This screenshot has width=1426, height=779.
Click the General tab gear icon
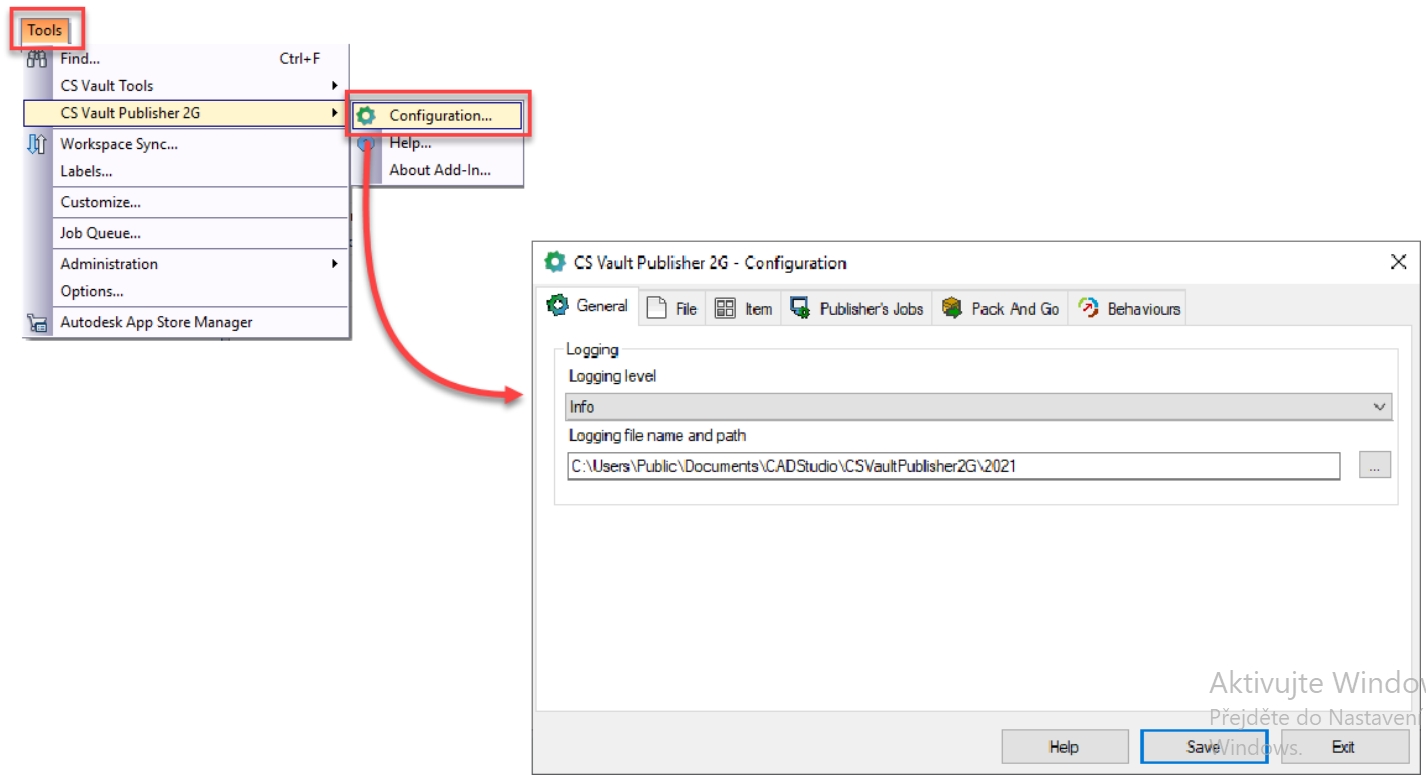557,306
